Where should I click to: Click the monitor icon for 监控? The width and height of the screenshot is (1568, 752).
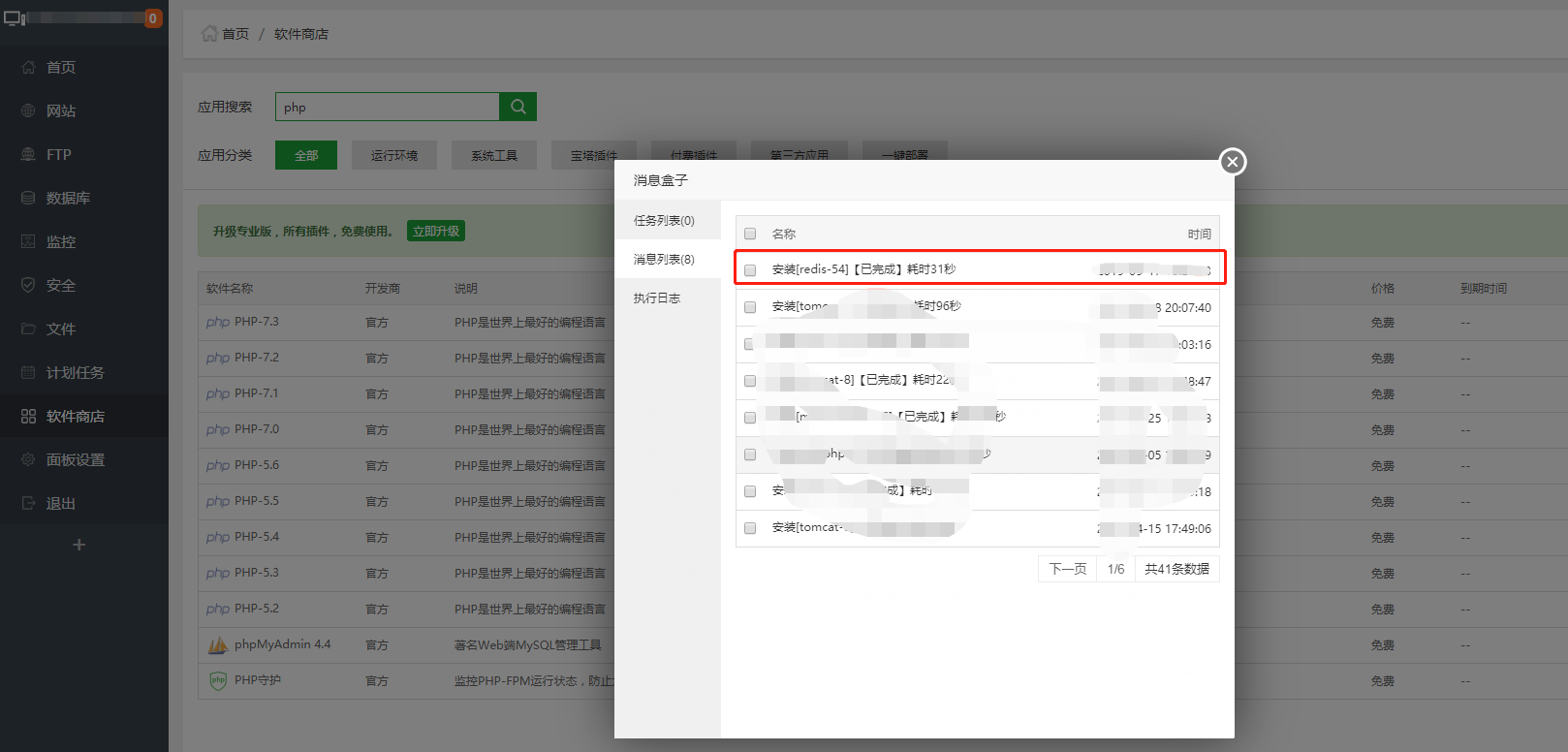pyautogui.click(x=28, y=241)
